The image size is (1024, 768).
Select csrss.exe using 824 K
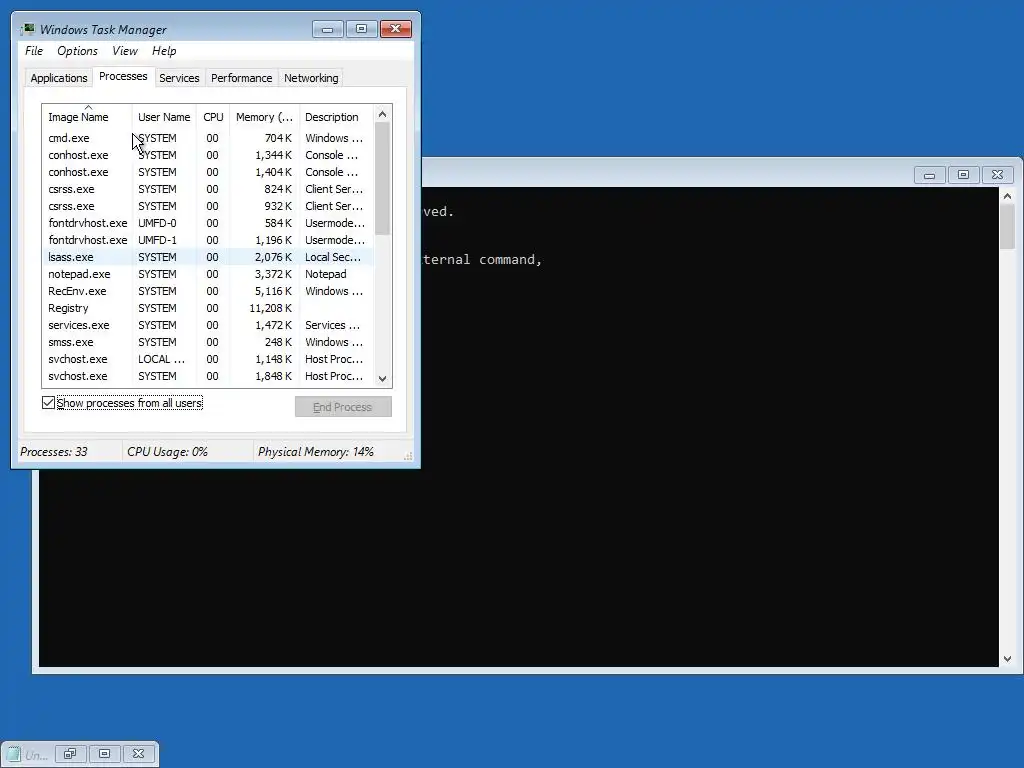[208, 189]
